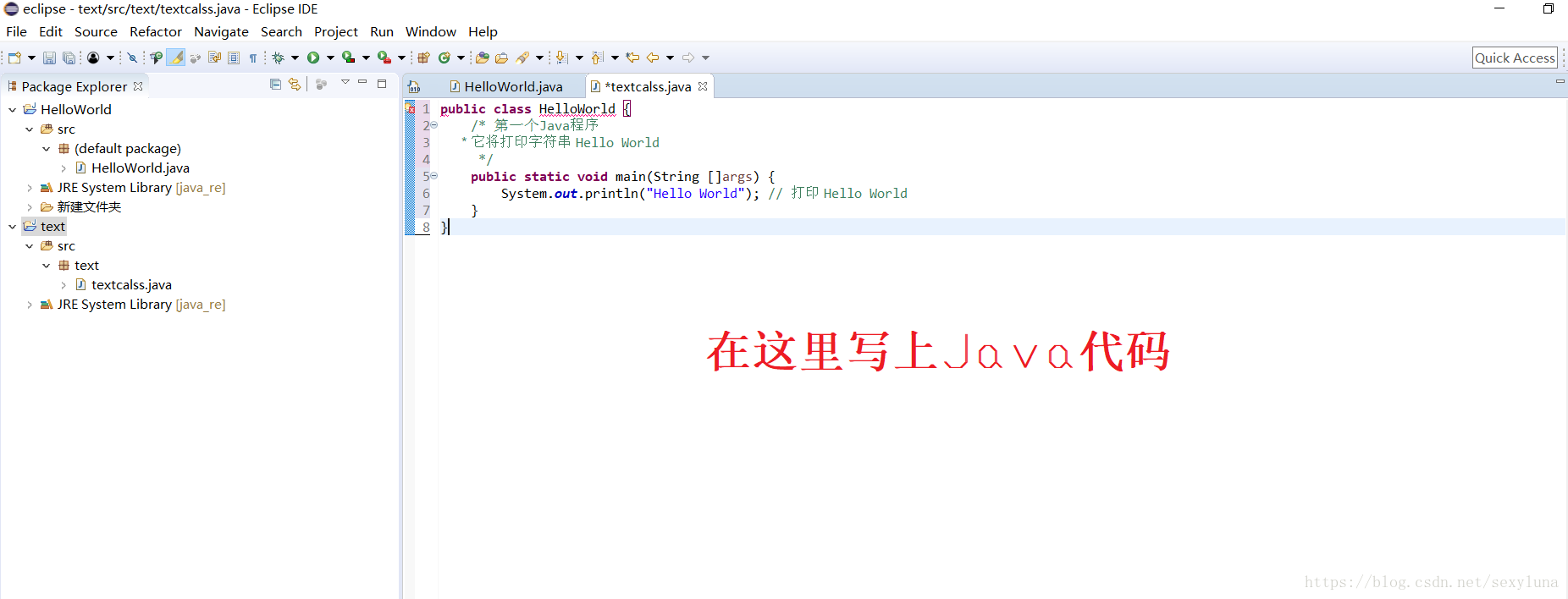Viewport: 1568px width, 599px height.
Task: Expand the textcalss.java tree entry
Action: click(x=63, y=285)
